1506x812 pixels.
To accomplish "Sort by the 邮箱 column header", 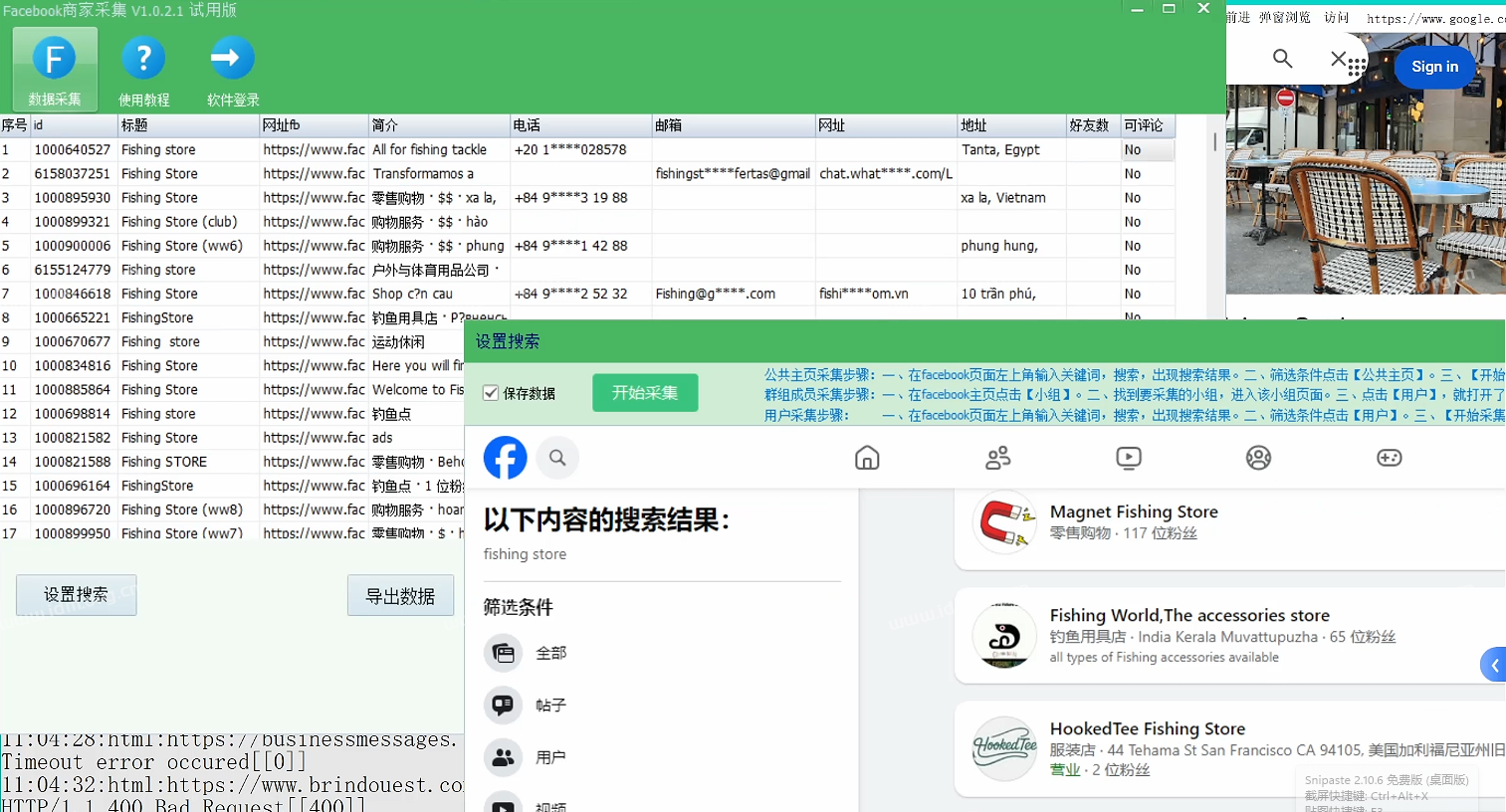I will click(734, 125).
